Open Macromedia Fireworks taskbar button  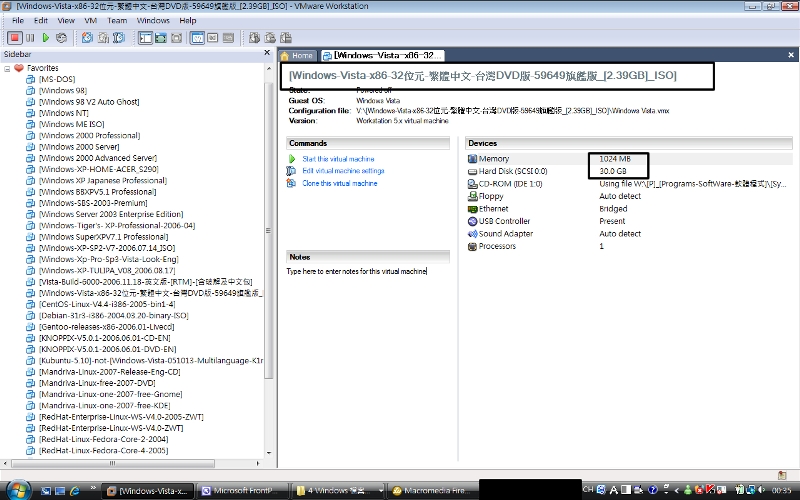tap(432, 491)
